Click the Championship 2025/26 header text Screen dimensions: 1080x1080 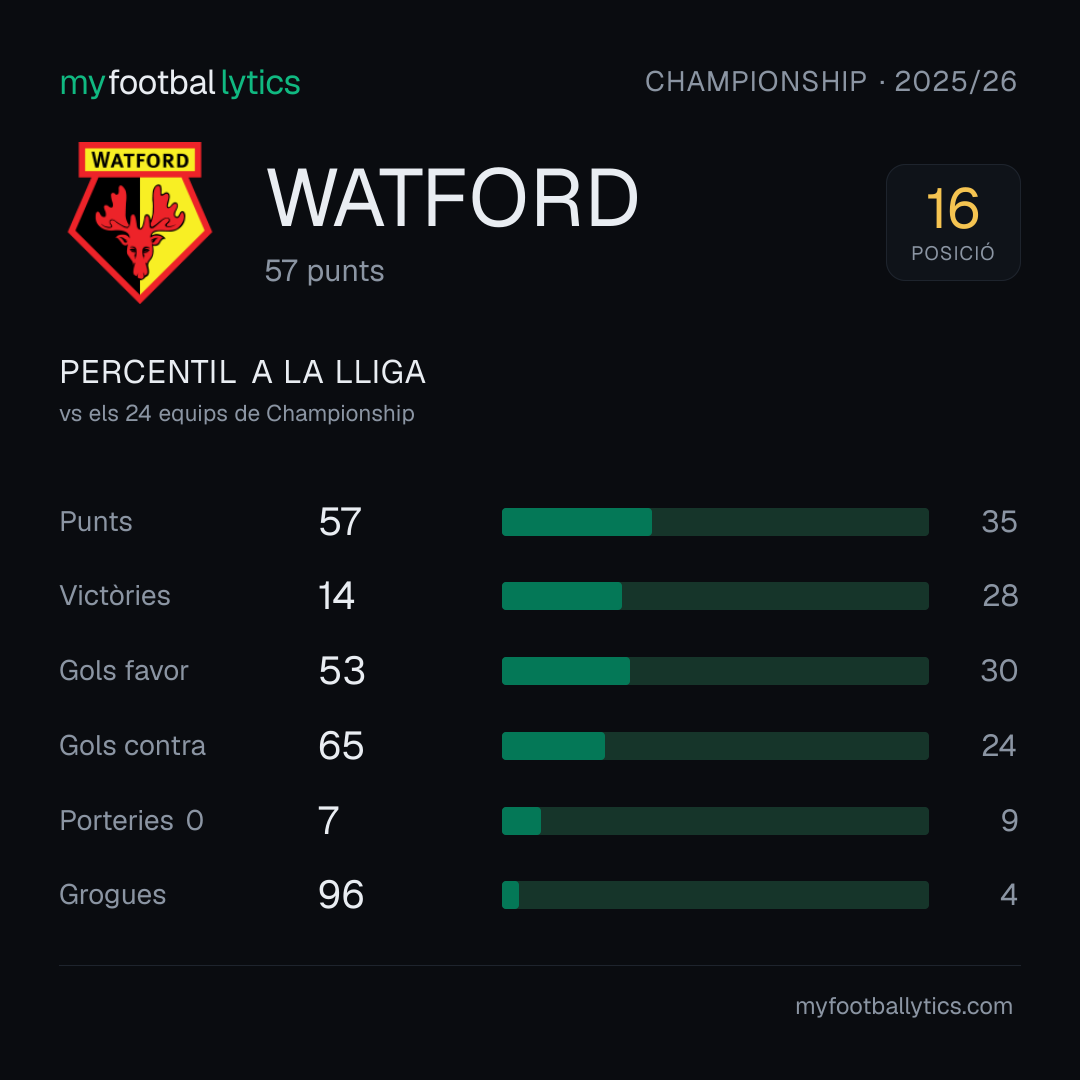pyautogui.click(x=831, y=81)
